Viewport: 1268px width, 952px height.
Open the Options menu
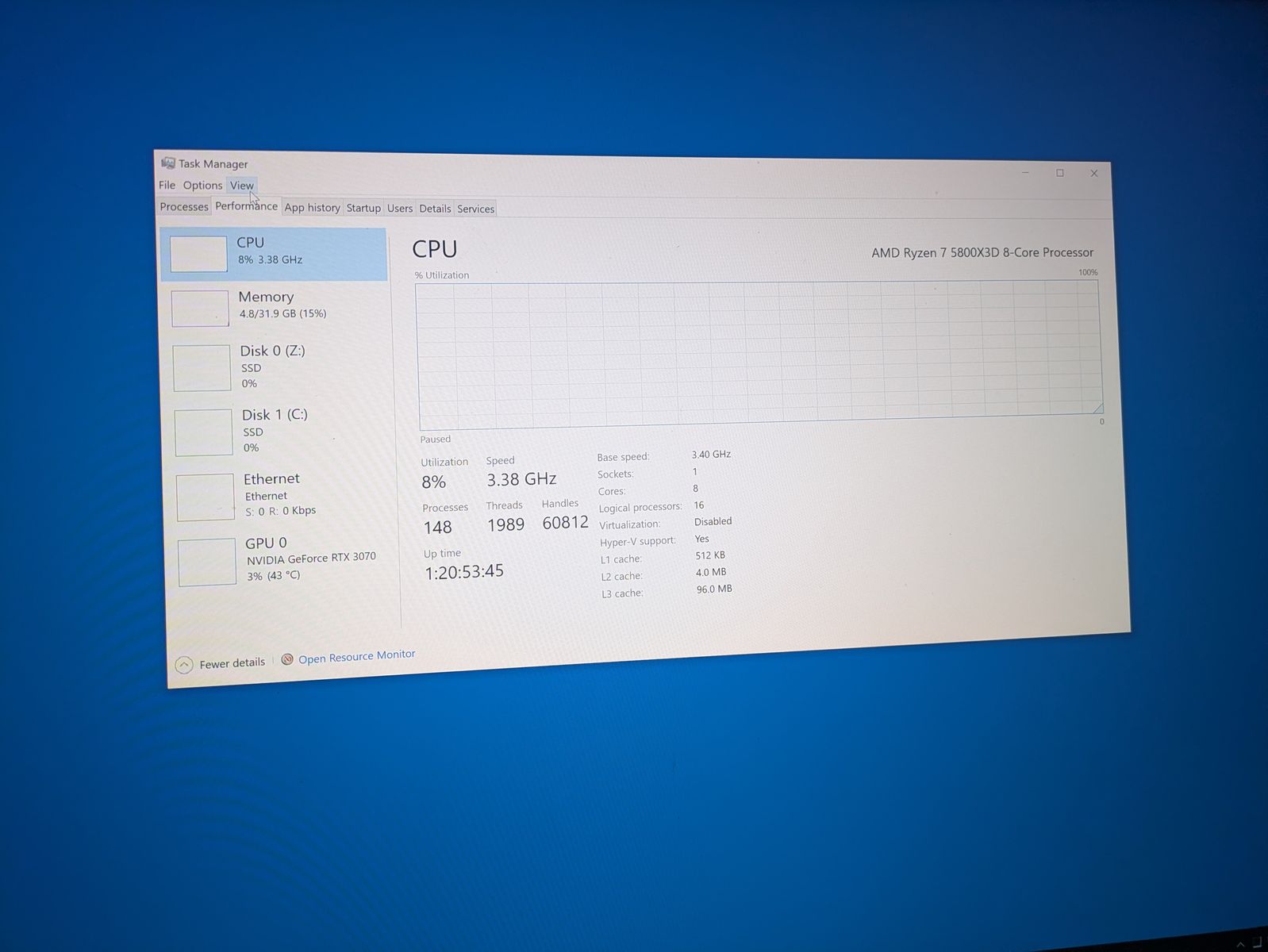point(202,185)
